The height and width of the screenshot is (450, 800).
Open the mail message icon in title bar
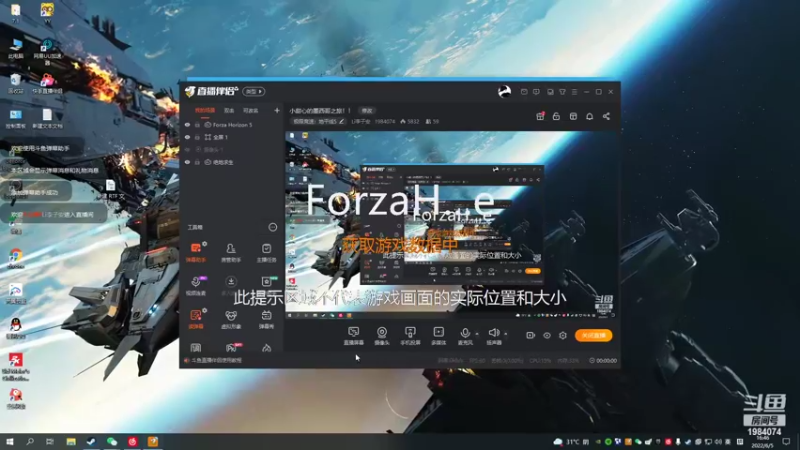[x=524, y=92]
